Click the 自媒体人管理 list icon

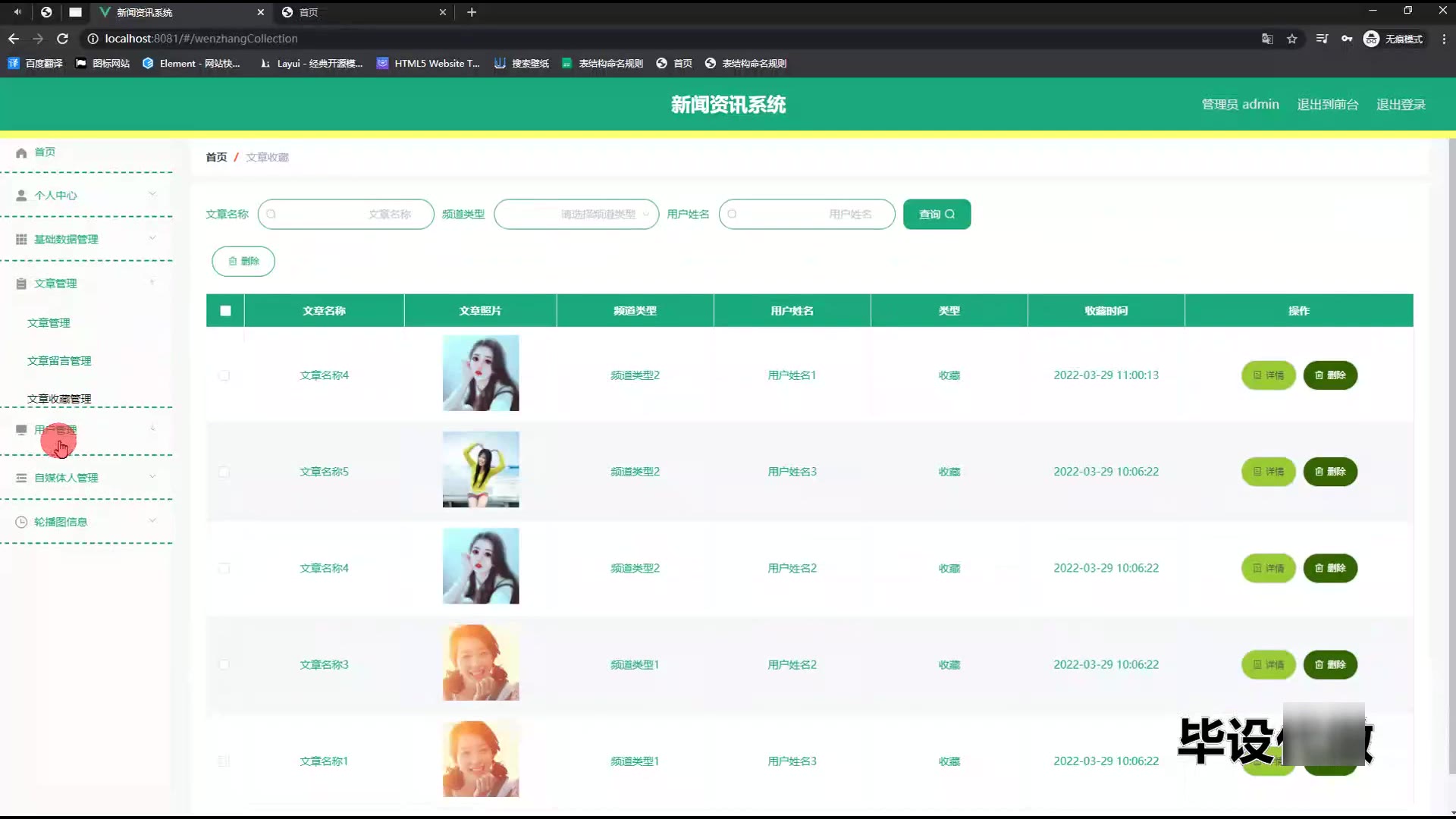coord(21,478)
